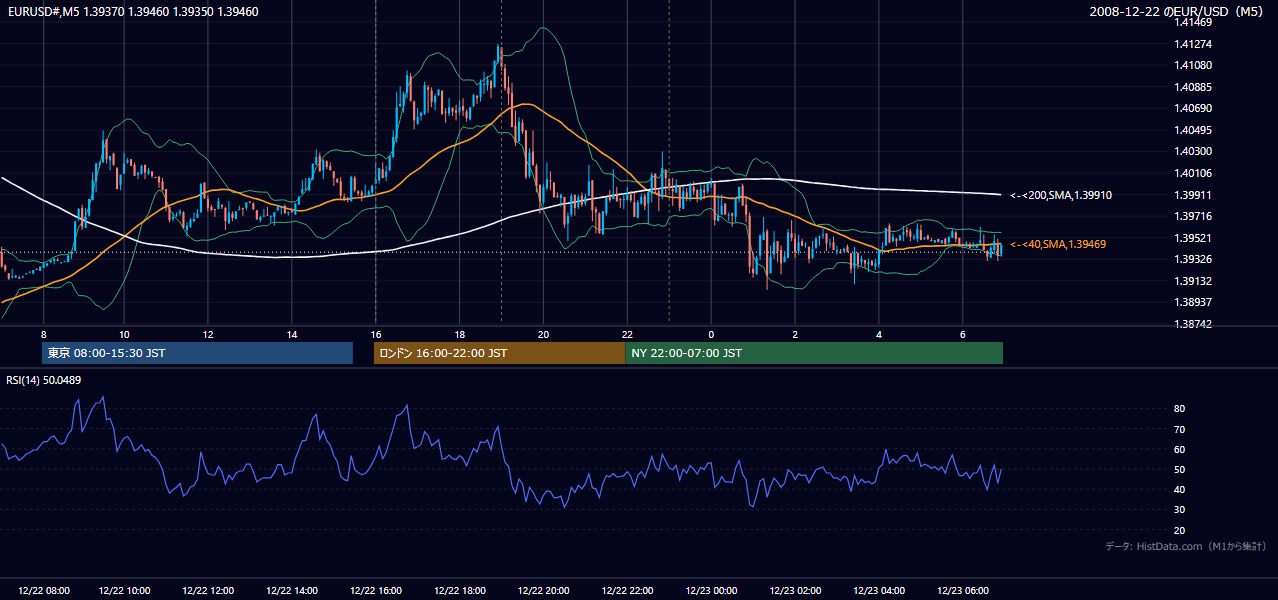Screen dimensions: 1278x600
Task: Click the London 16:00-22:00 JST session bar
Action: pos(499,353)
